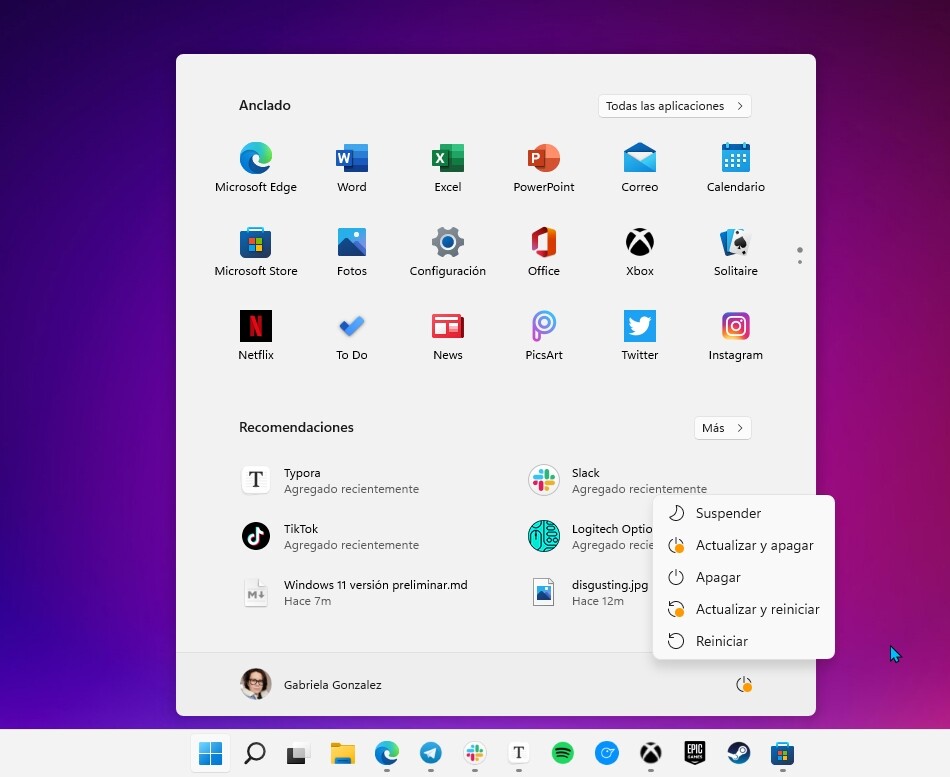Click the Steam taskbar icon

[738, 753]
